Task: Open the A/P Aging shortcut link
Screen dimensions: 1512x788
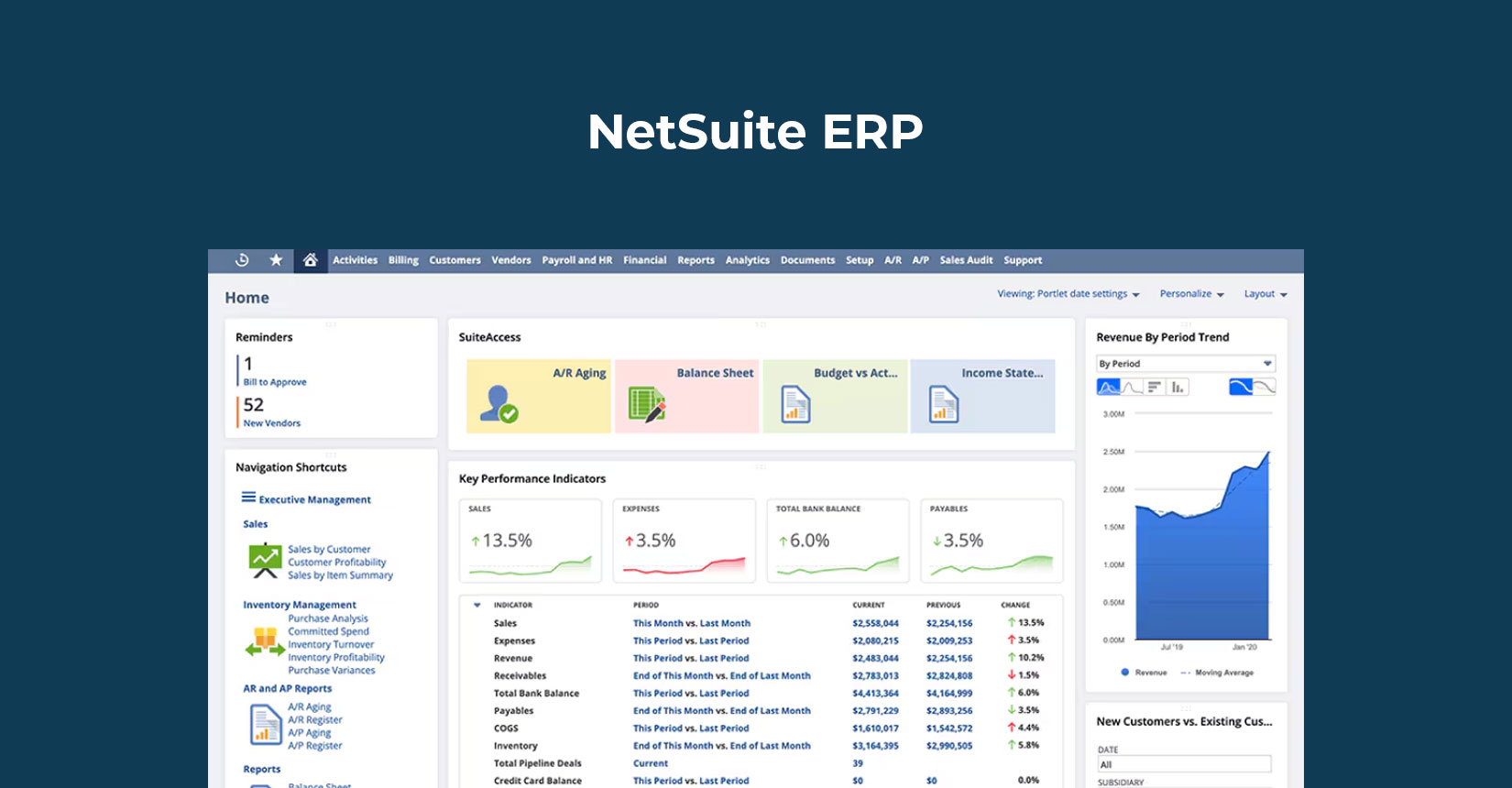Action: 310,733
